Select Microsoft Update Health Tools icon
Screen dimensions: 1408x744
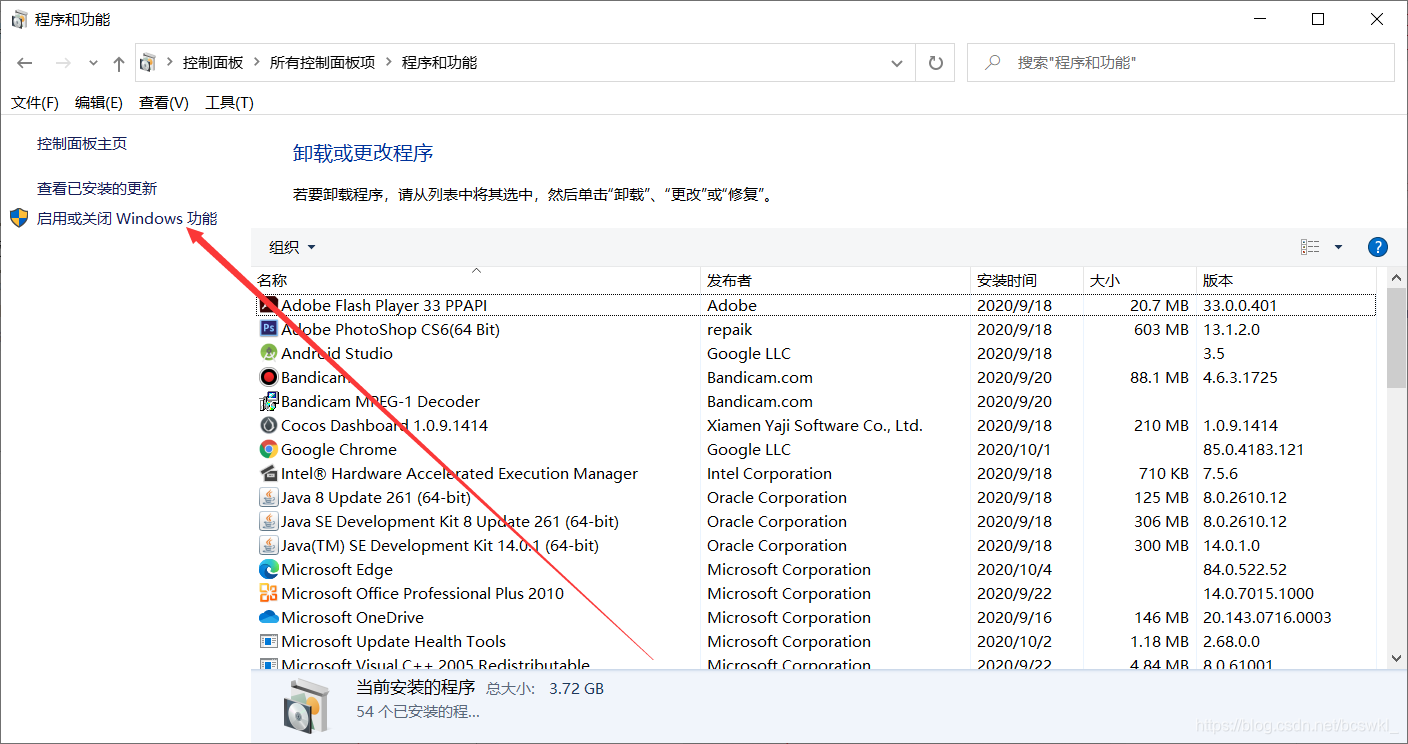[268, 641]
